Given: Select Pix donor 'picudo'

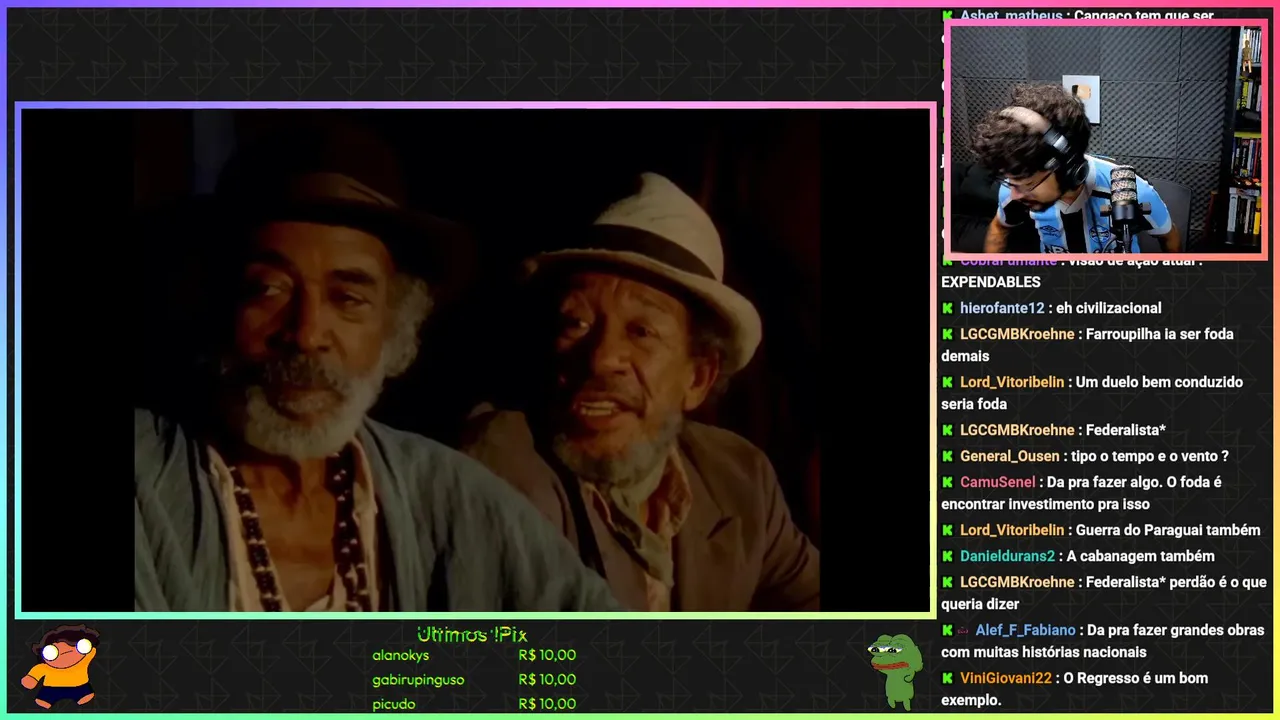Looking at the screenshot, I should click(x=394, y=704).
